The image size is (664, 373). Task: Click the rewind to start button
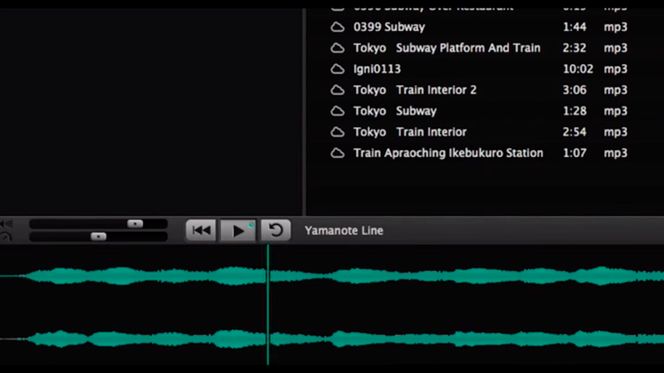(x=201, y=230)
